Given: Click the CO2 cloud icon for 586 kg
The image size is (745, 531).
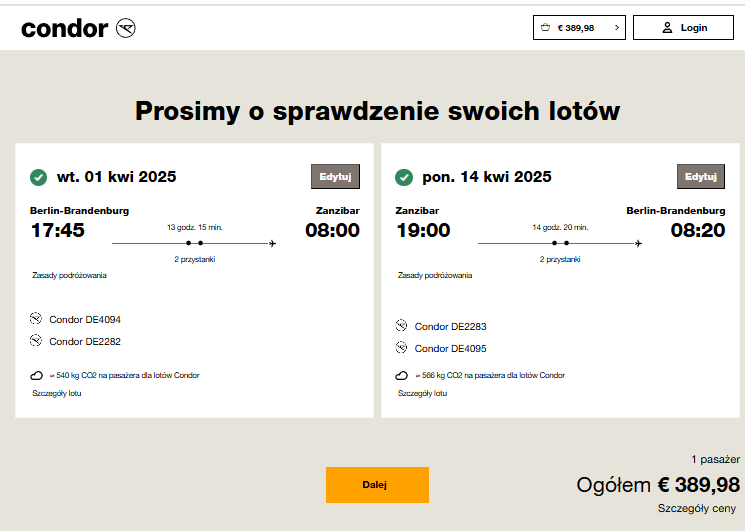Looking at the screenshot, I should [401, 376].
